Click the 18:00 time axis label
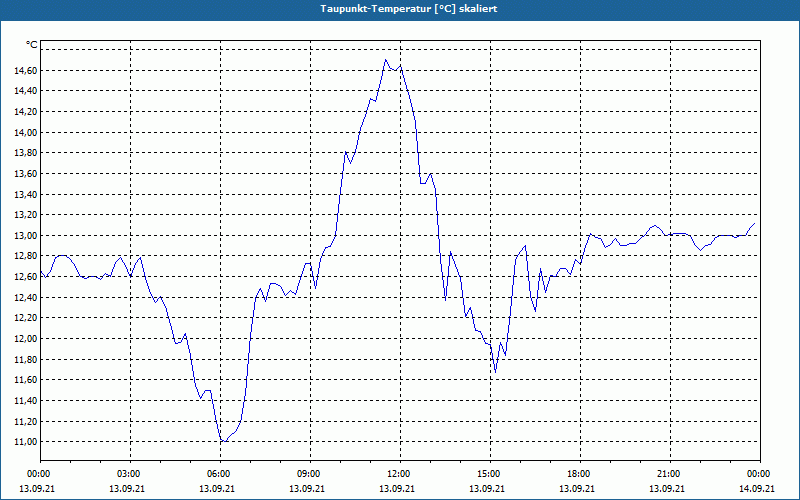The width and height of the screenshot is (800, 500). click(x=579, y=474)
